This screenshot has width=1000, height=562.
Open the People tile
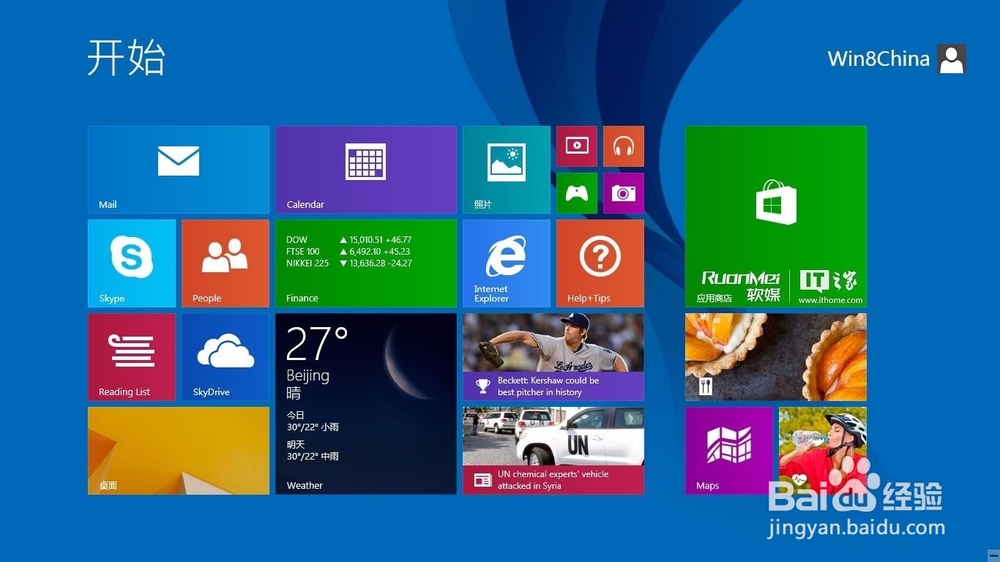(x=225, y=263)
